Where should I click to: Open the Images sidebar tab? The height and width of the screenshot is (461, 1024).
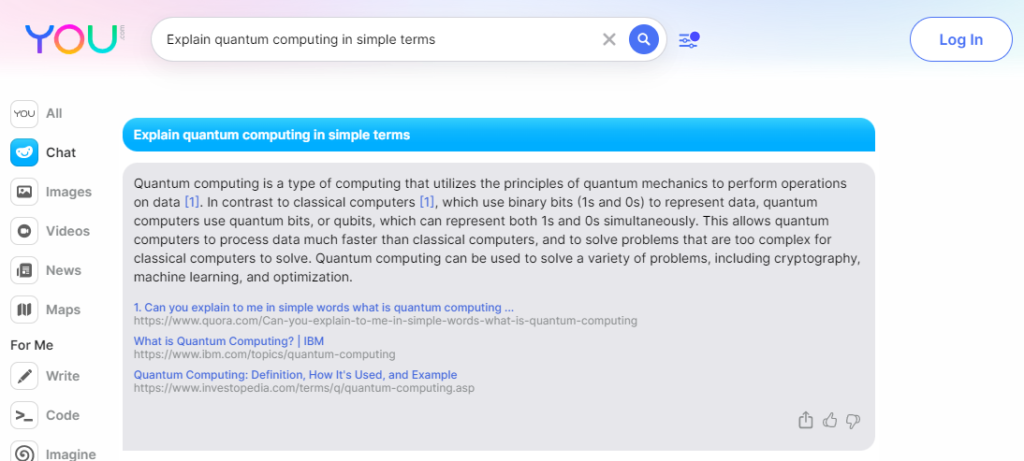pyautogui.click(x=51, y=192)
